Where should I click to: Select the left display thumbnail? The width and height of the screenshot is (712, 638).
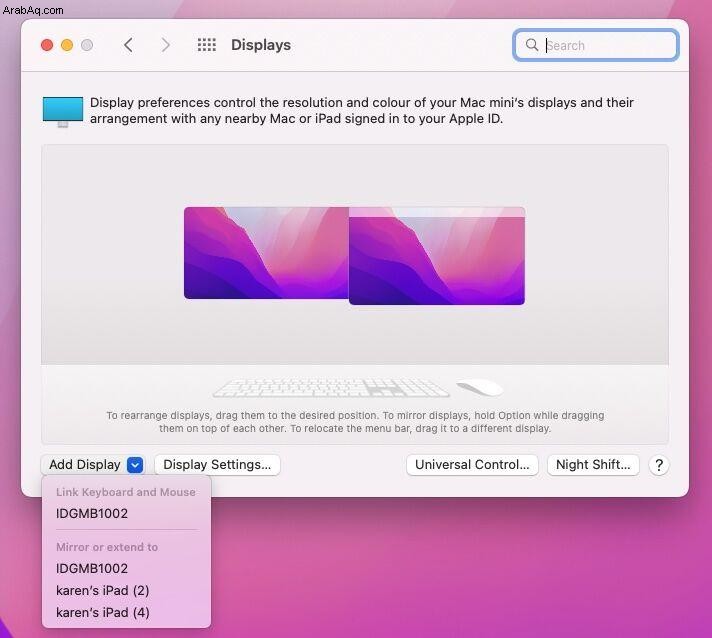tap(267, 253)
